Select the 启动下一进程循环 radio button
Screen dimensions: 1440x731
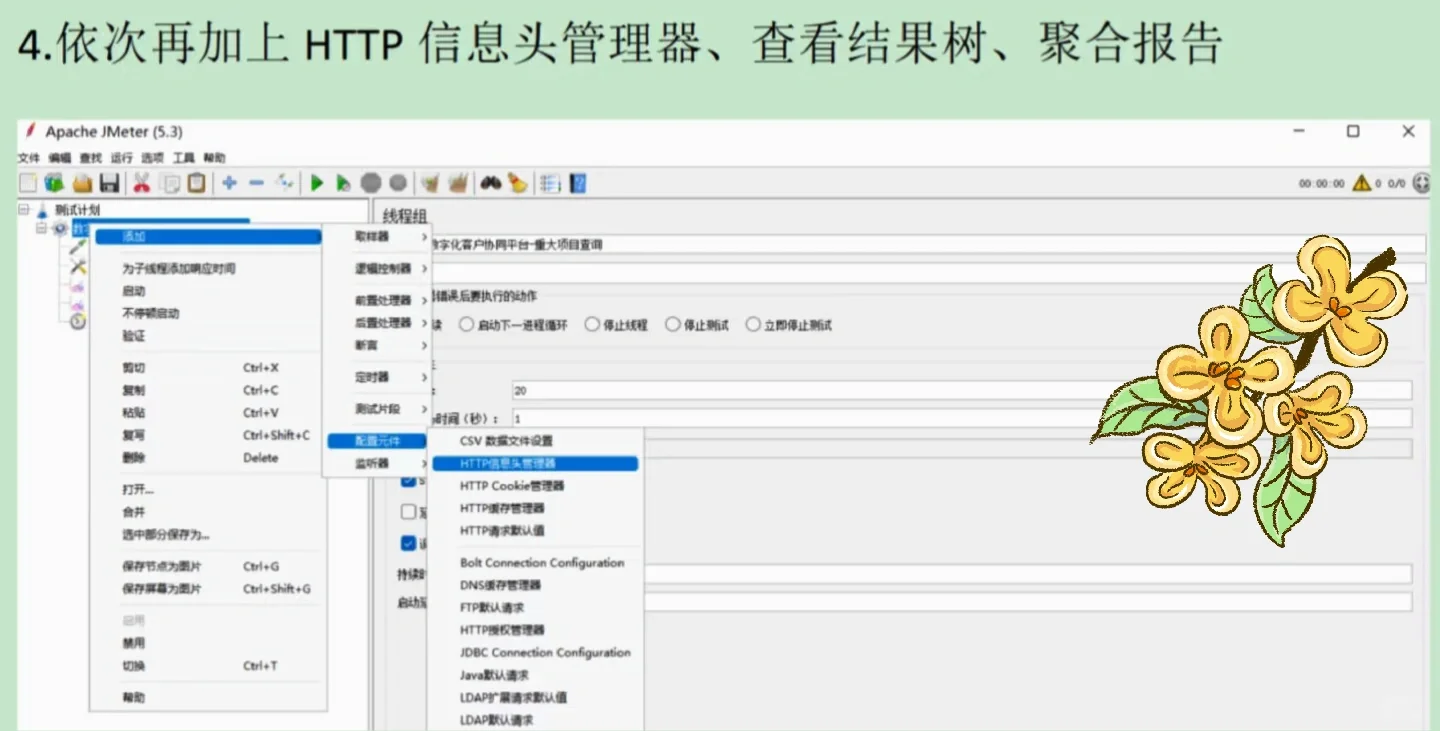click(x=466, y=325)
